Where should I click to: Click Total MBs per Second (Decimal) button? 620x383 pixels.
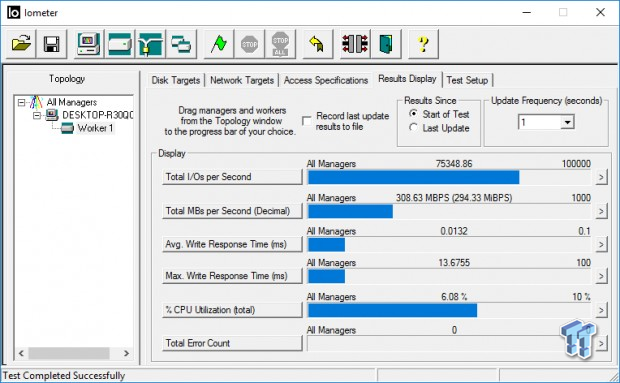click(232, 211)
